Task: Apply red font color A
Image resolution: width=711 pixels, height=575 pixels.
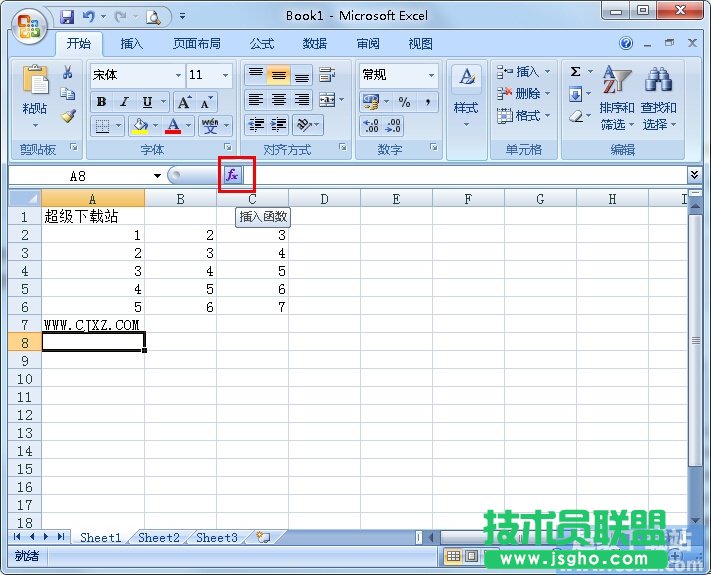Action: tap(173, 125)
